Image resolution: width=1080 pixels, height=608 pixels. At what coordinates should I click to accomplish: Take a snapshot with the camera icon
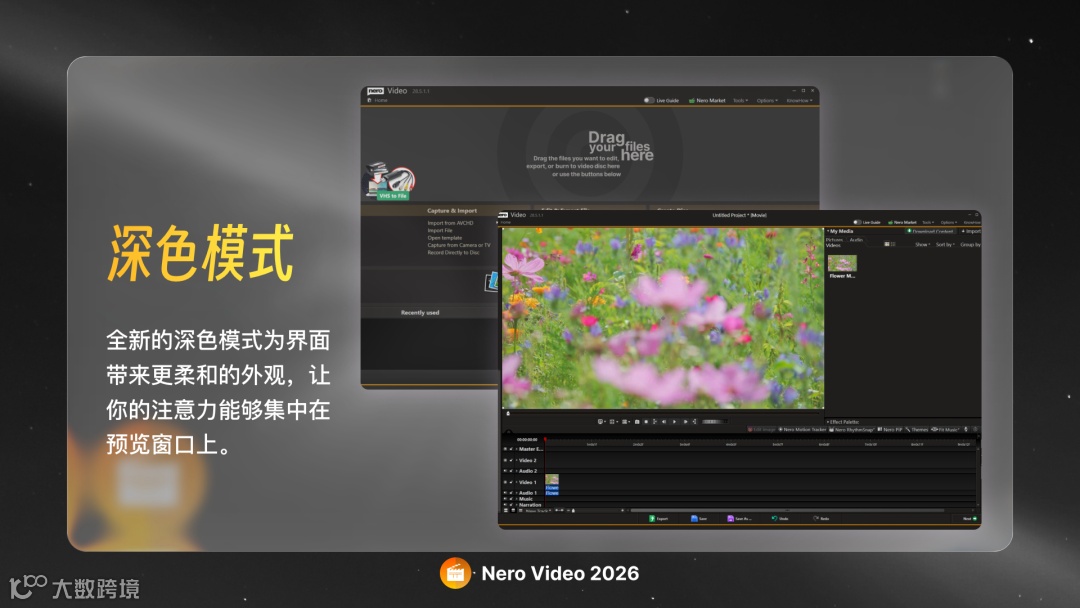(637, 421)
